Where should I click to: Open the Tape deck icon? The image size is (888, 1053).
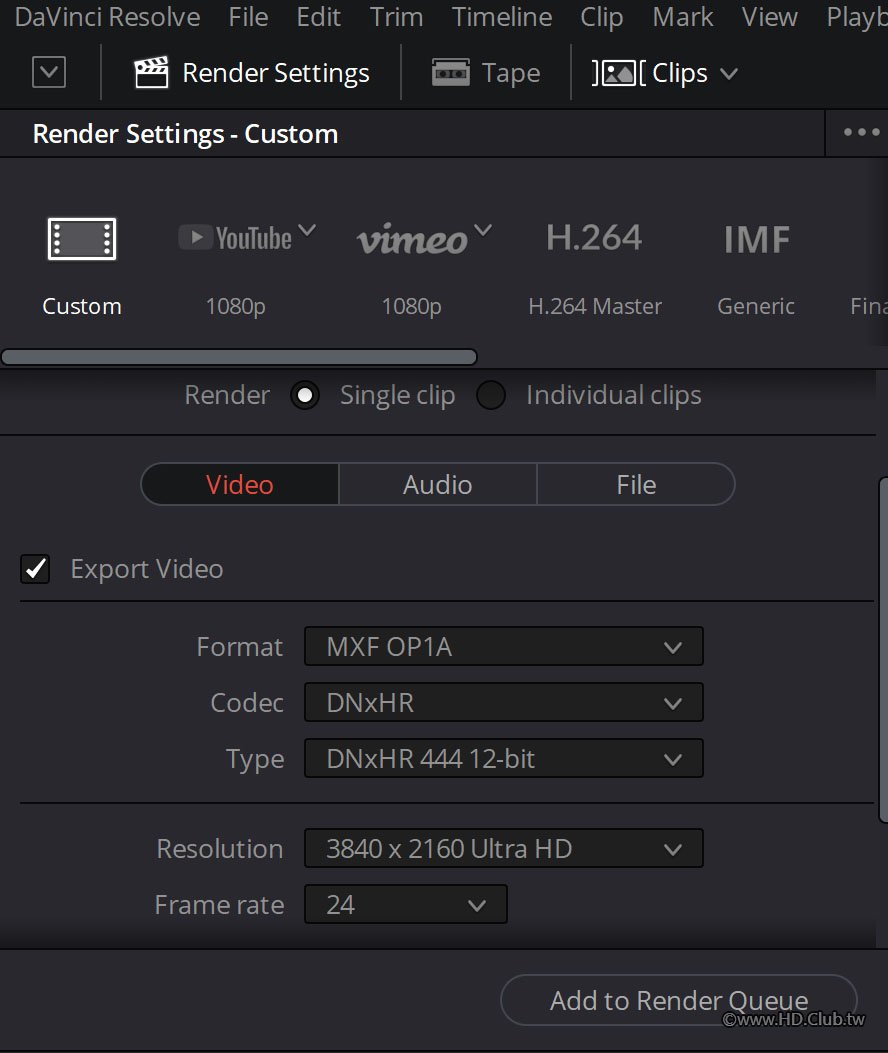(x=451, y=73)
